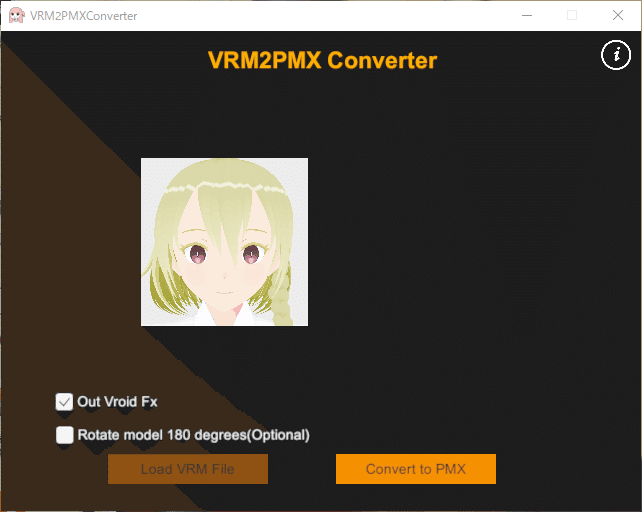
Task: Click the Rotate model 180 degrees(Optional) label
Action: [x=194, y=435]
